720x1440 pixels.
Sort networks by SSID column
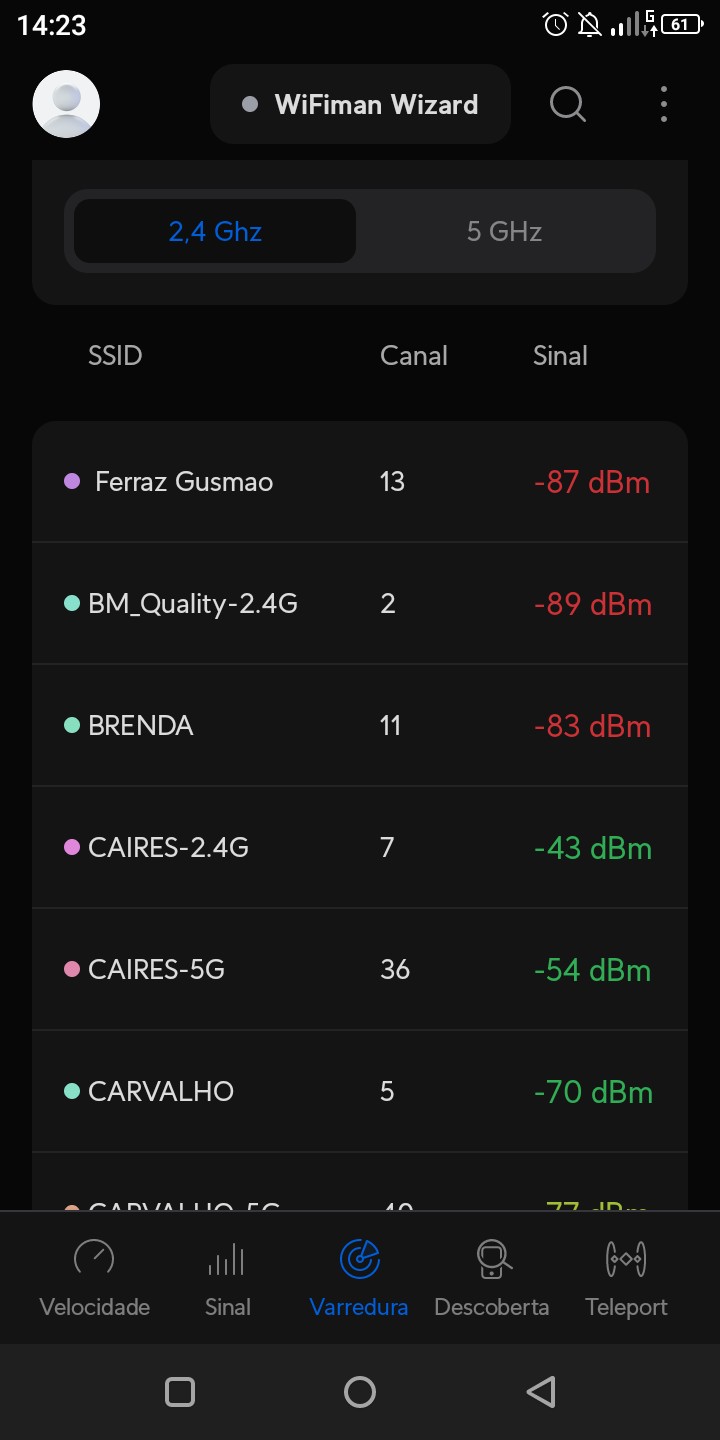pyautogui.click(x=115, y=356)
